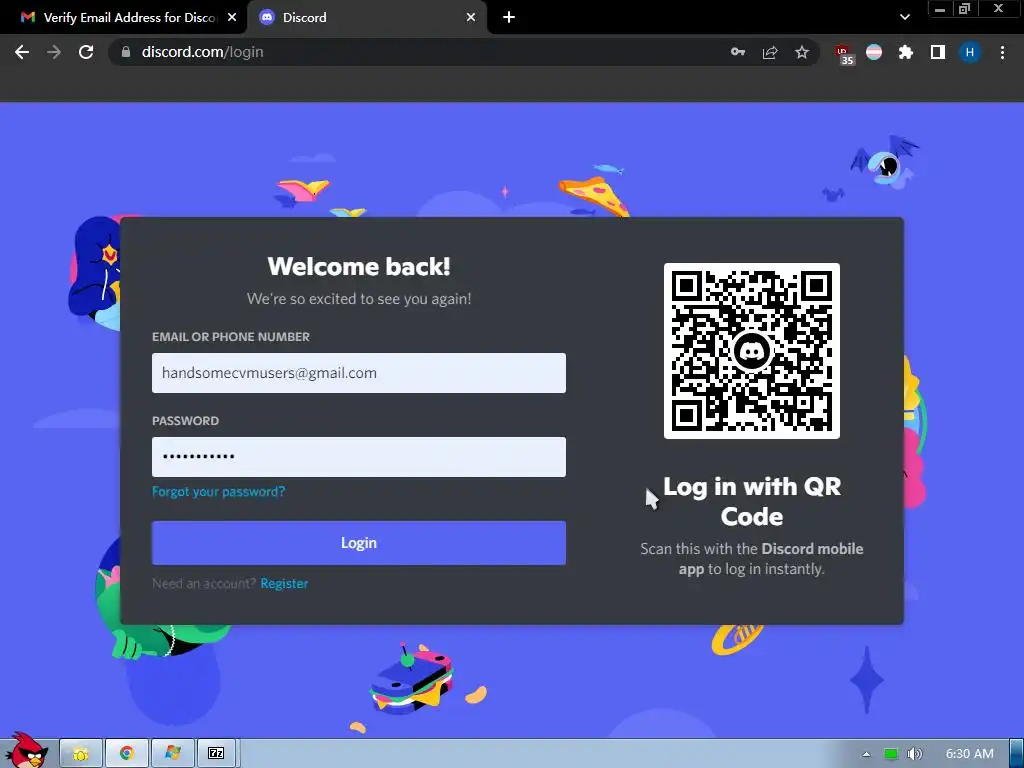The image size is (1024, 768).
Task: Share this page via share icon
Action: click(x=770, y=52)
